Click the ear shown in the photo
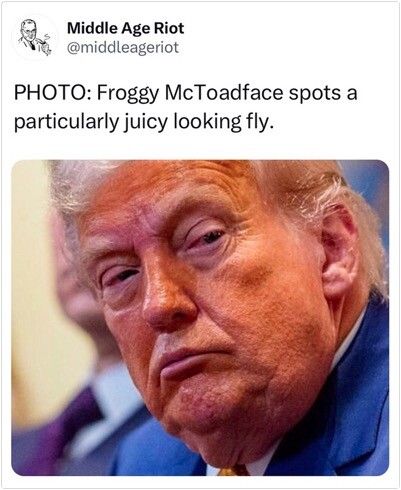 click(x=340, y=253)
